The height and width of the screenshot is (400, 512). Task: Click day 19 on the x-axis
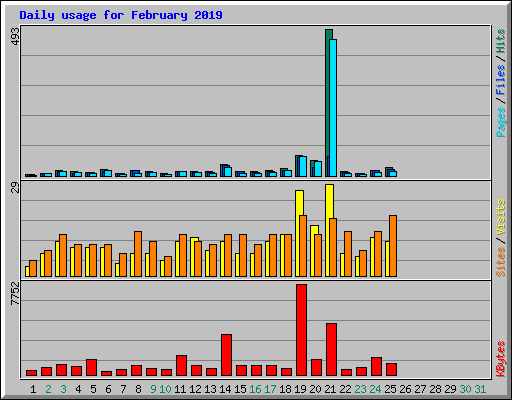pyautogui.click(x=300, y=389)
